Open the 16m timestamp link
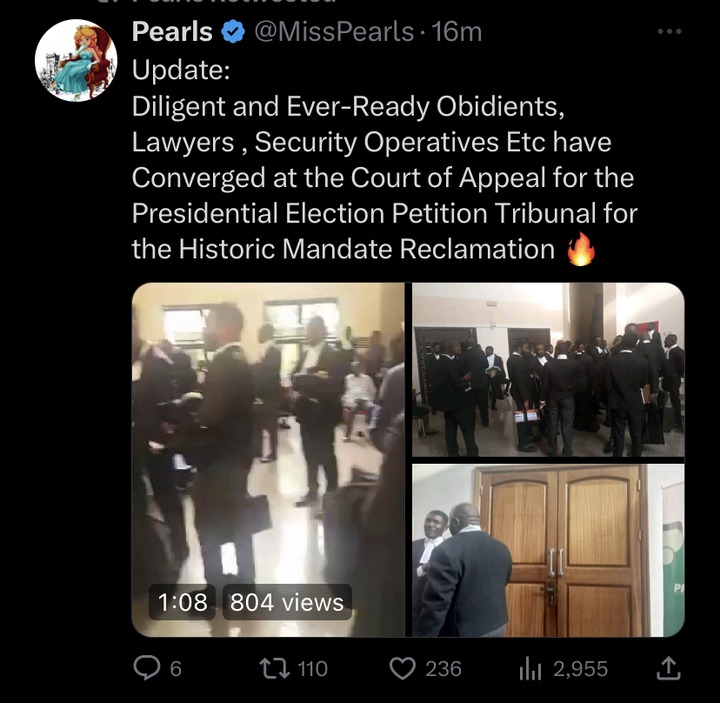720x703 pixels. 457,32
